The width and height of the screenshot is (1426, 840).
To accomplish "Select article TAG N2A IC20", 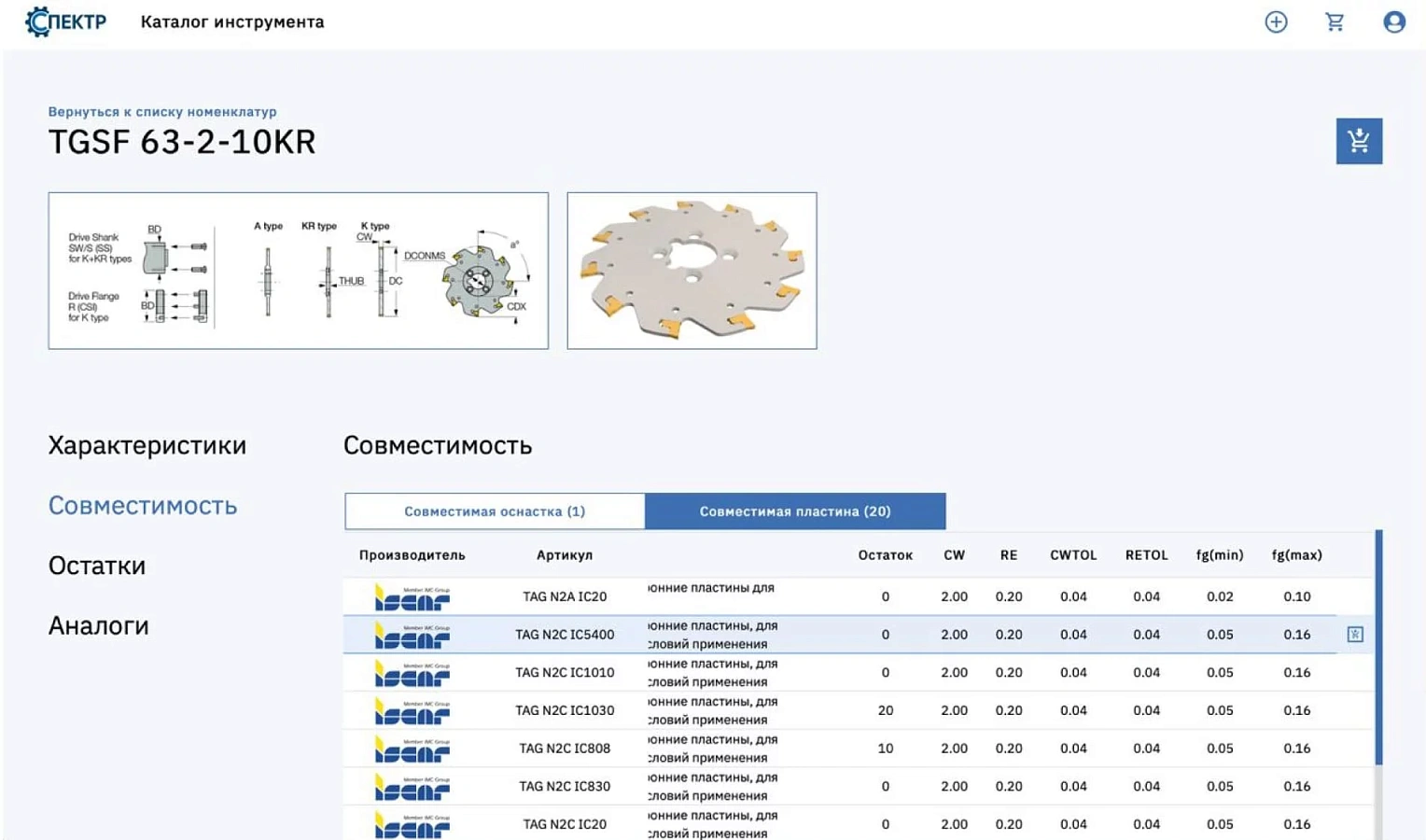I will tap(565, 596).
